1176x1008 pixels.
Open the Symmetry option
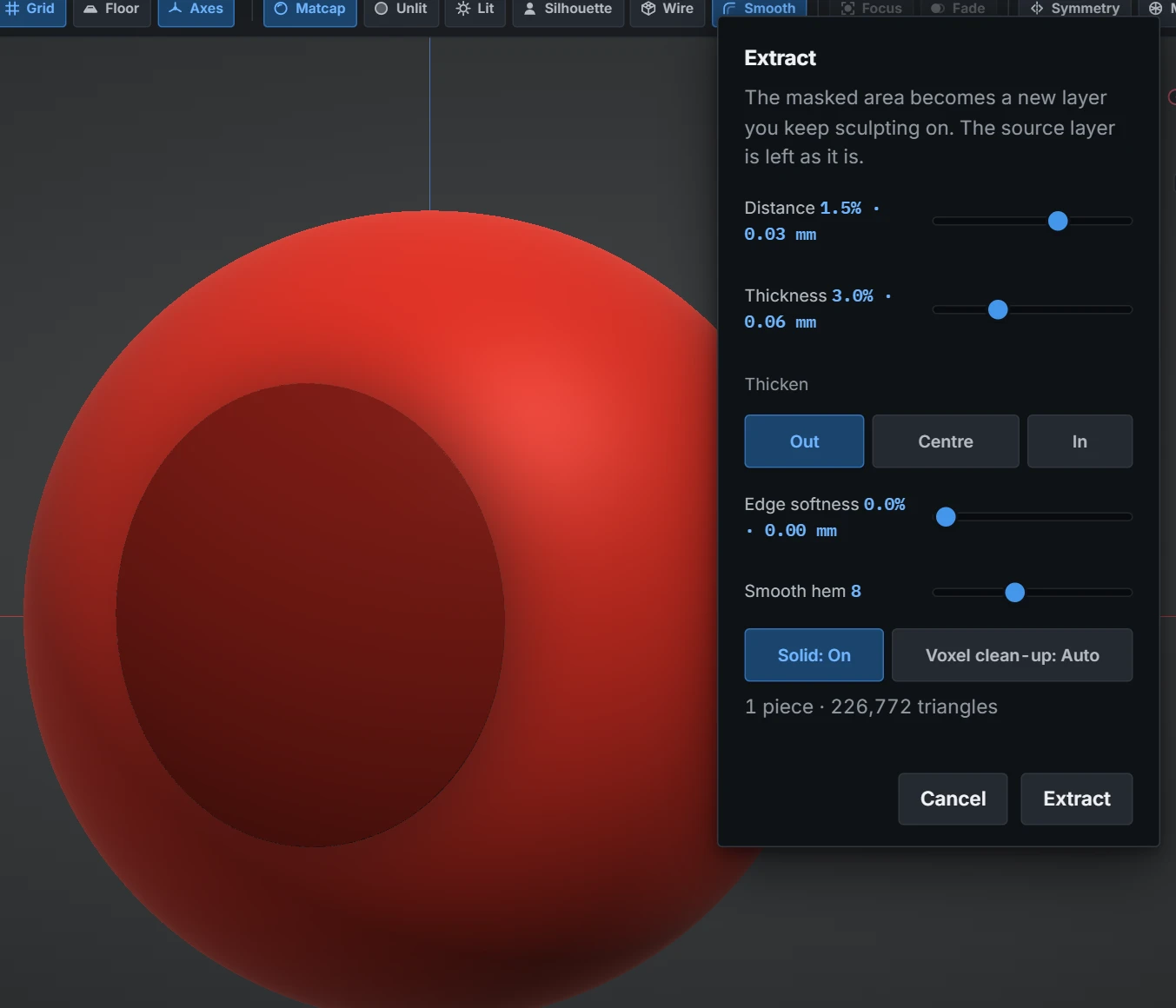point(1075,9)
